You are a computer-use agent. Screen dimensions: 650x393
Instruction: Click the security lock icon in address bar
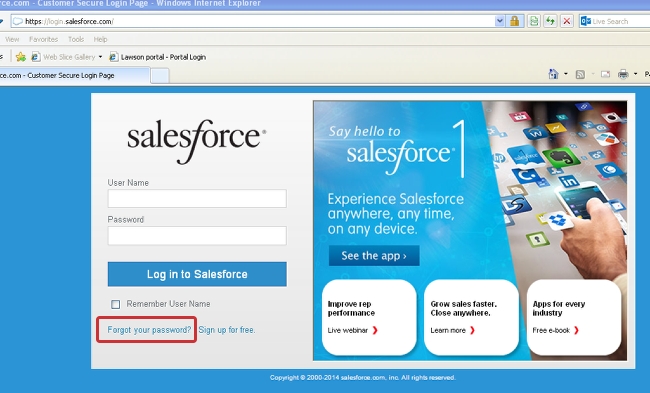514,21
